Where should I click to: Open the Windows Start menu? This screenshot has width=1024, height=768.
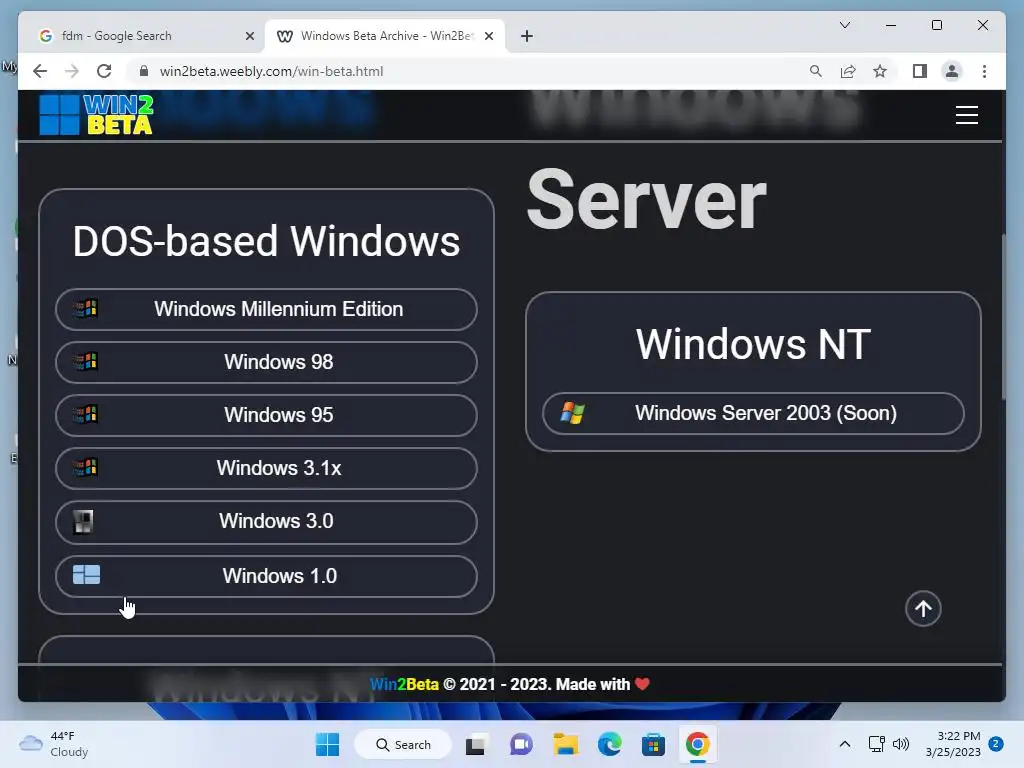[x=327, y=744]
